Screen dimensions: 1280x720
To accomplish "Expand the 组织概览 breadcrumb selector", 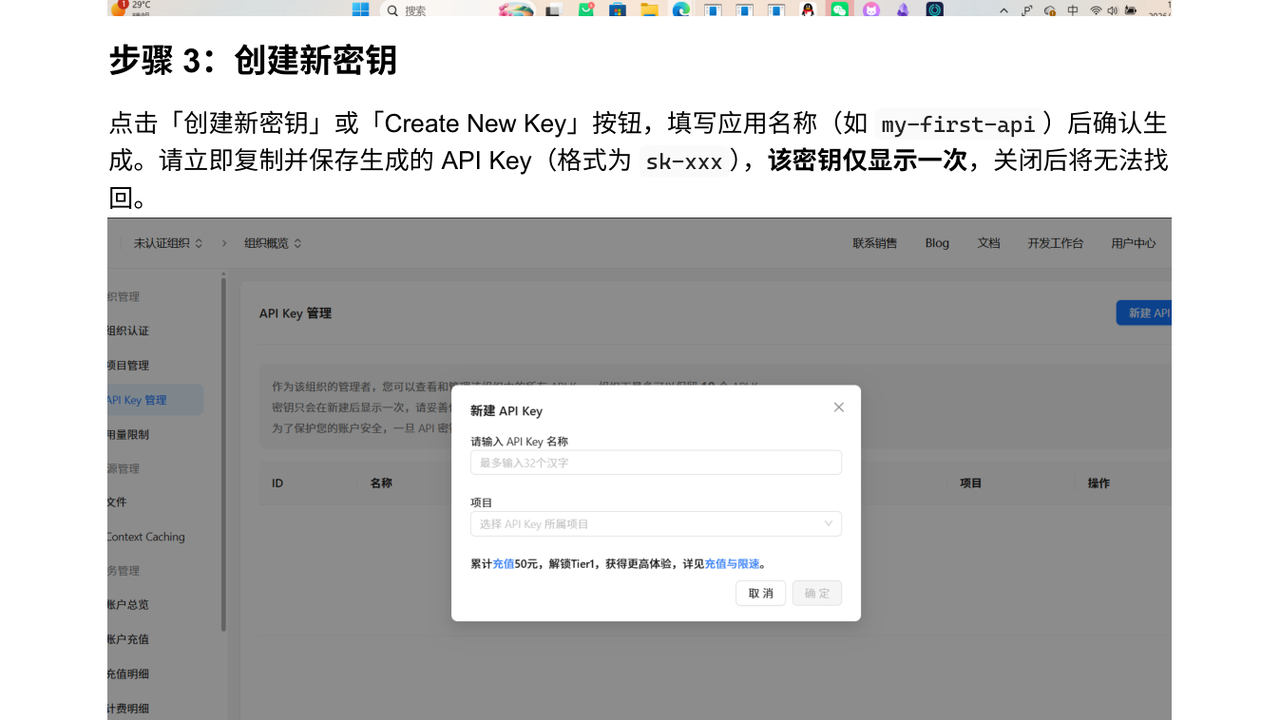I will [270, 242].
